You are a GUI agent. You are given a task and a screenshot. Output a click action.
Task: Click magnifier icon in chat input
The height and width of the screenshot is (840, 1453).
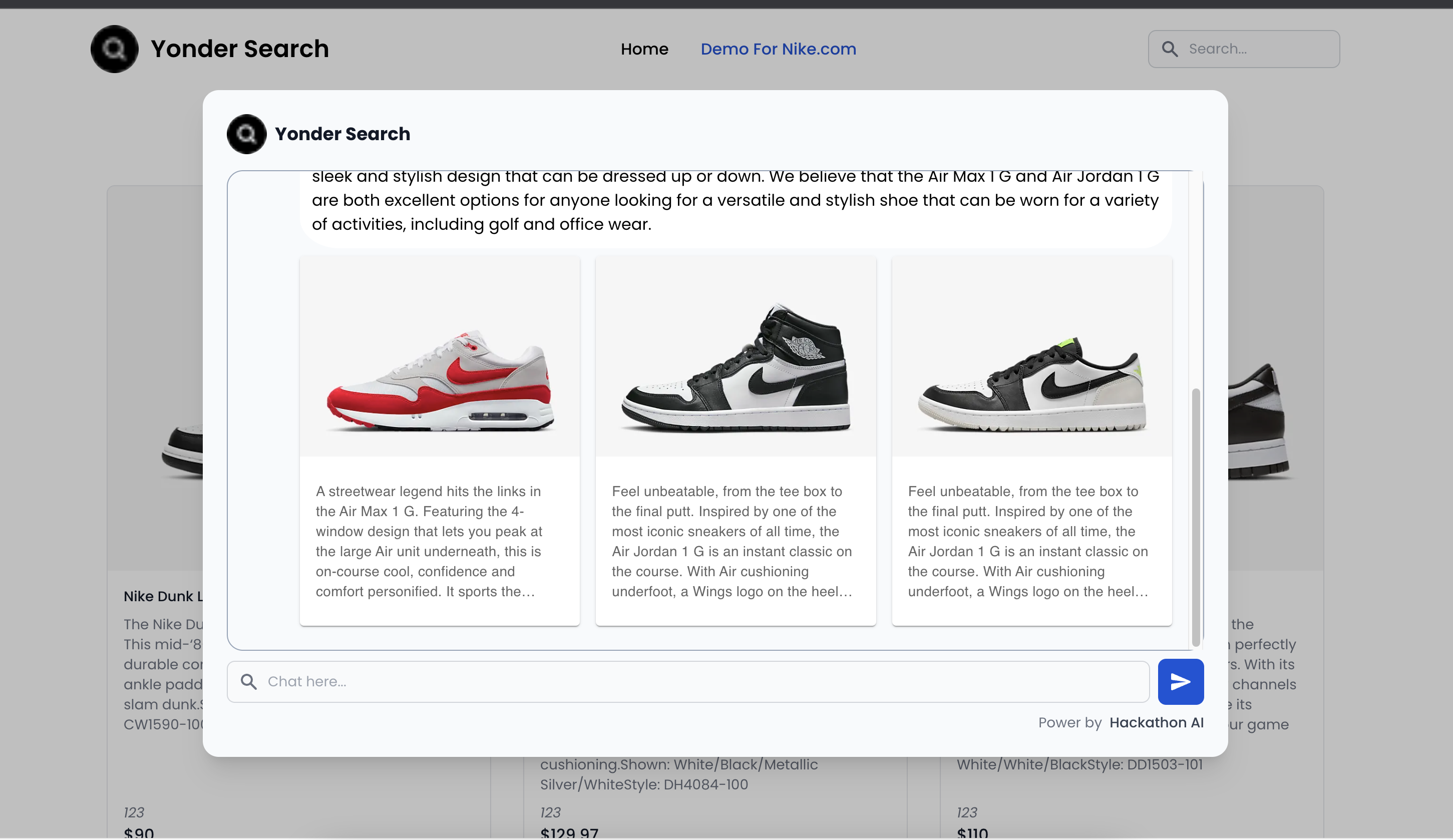coord(248,681)
